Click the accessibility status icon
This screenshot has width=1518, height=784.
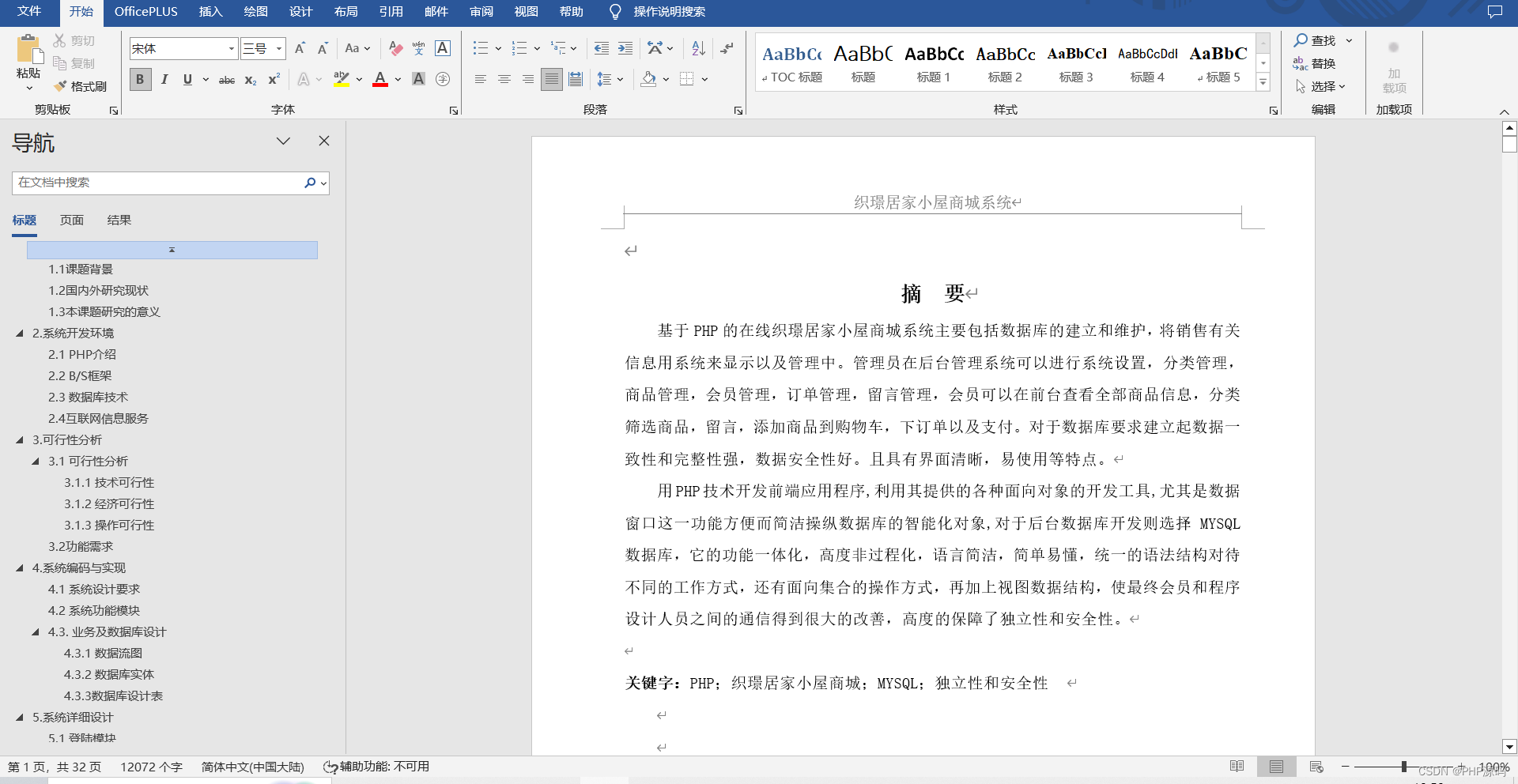coord(330,767)
